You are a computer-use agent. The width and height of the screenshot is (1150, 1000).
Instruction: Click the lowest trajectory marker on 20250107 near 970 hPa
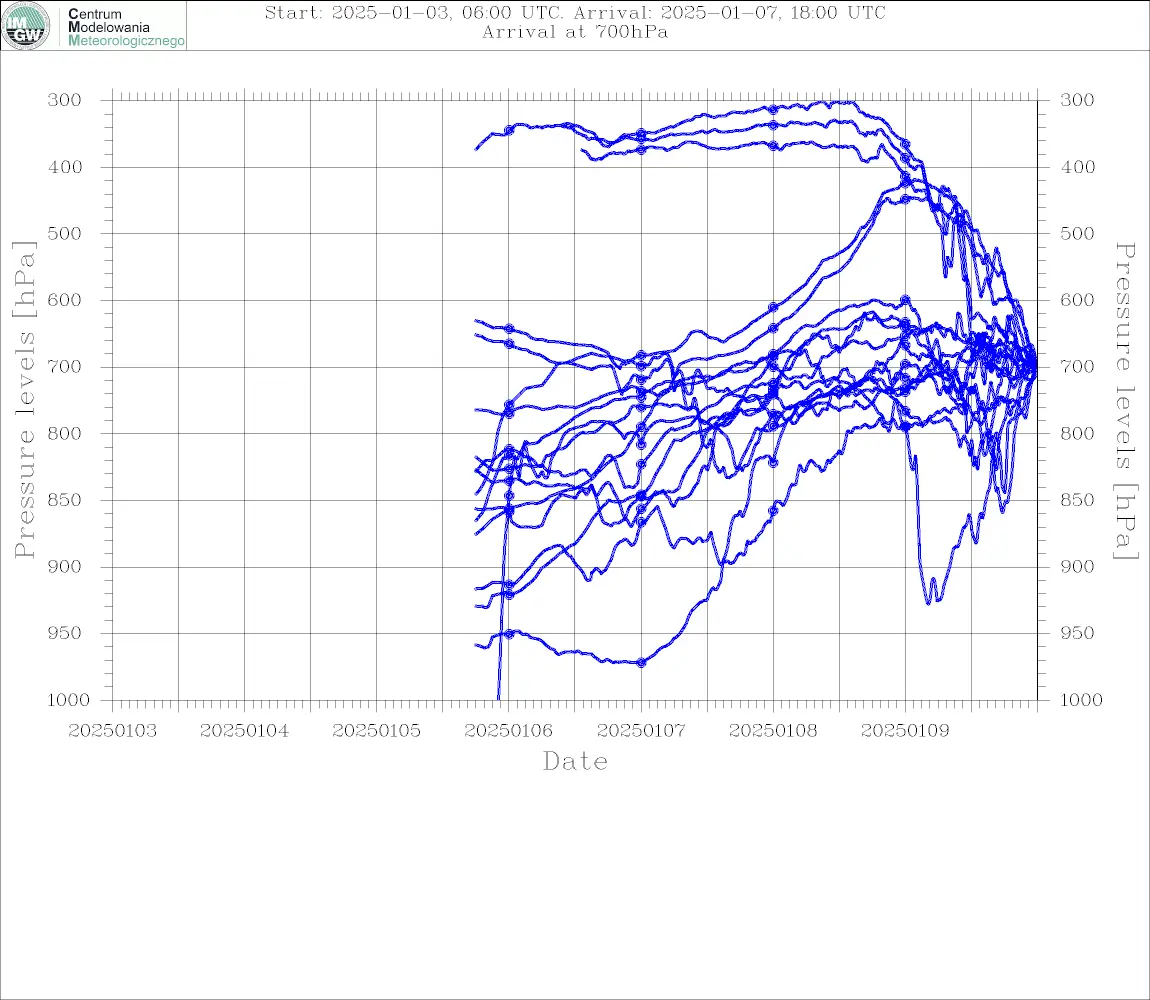(641, 663)
